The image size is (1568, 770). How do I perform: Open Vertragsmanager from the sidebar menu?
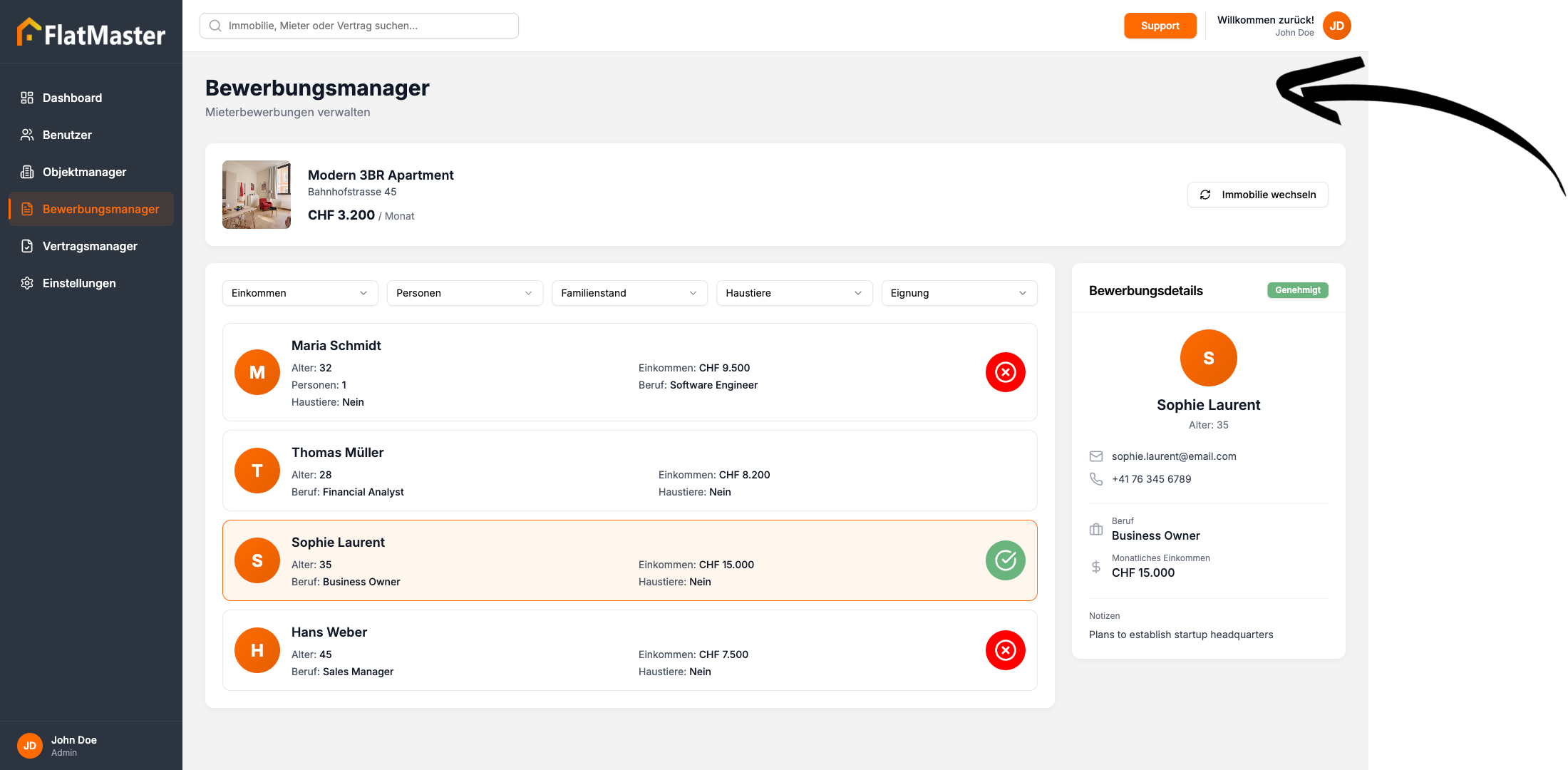(x=89, y=246)
